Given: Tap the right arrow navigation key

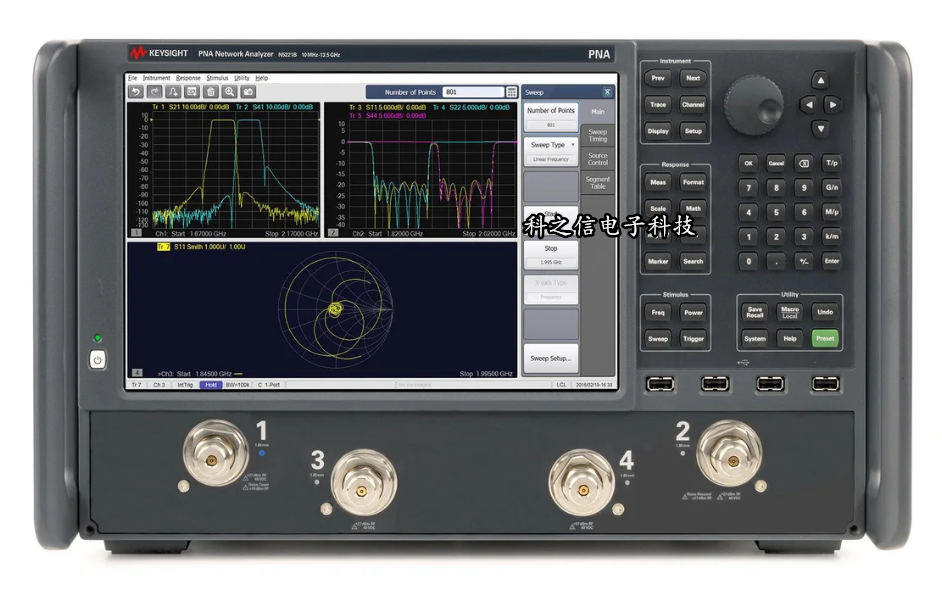Looking at the screenshot, I should pos(832,105).
